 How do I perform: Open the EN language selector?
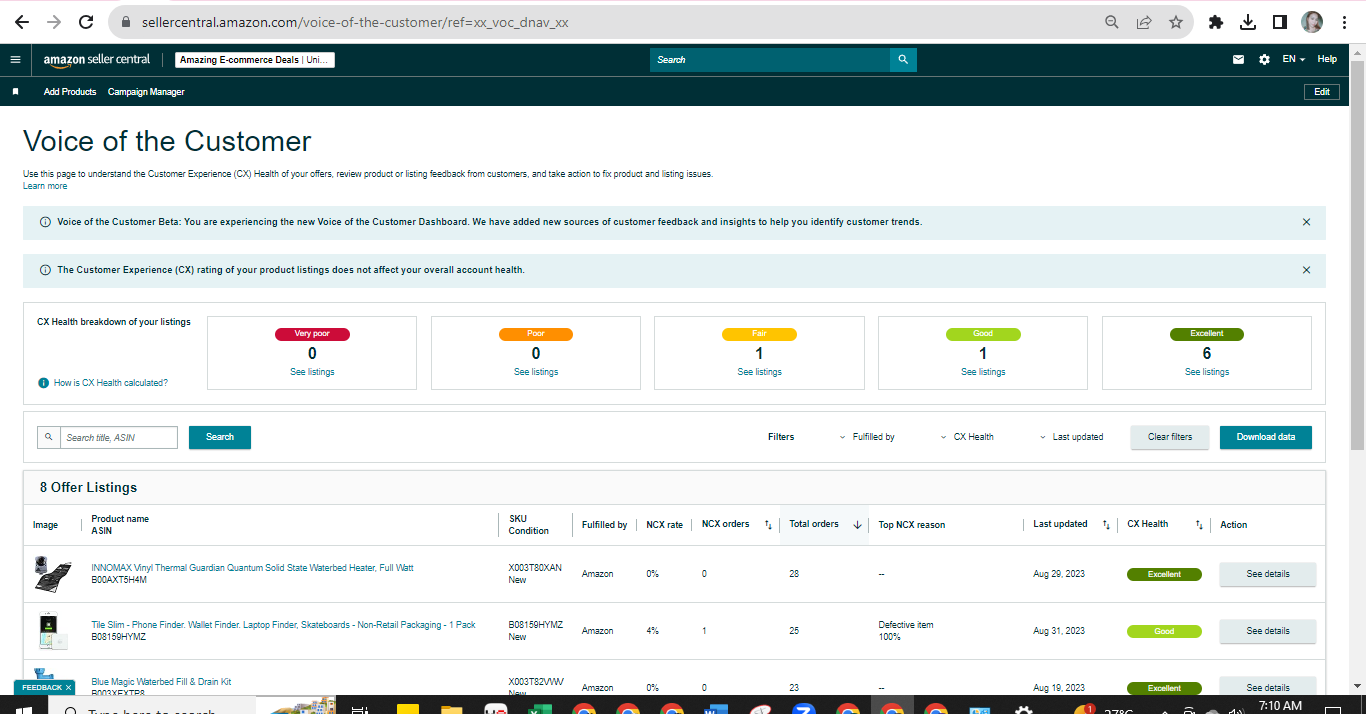(1294, 60)
